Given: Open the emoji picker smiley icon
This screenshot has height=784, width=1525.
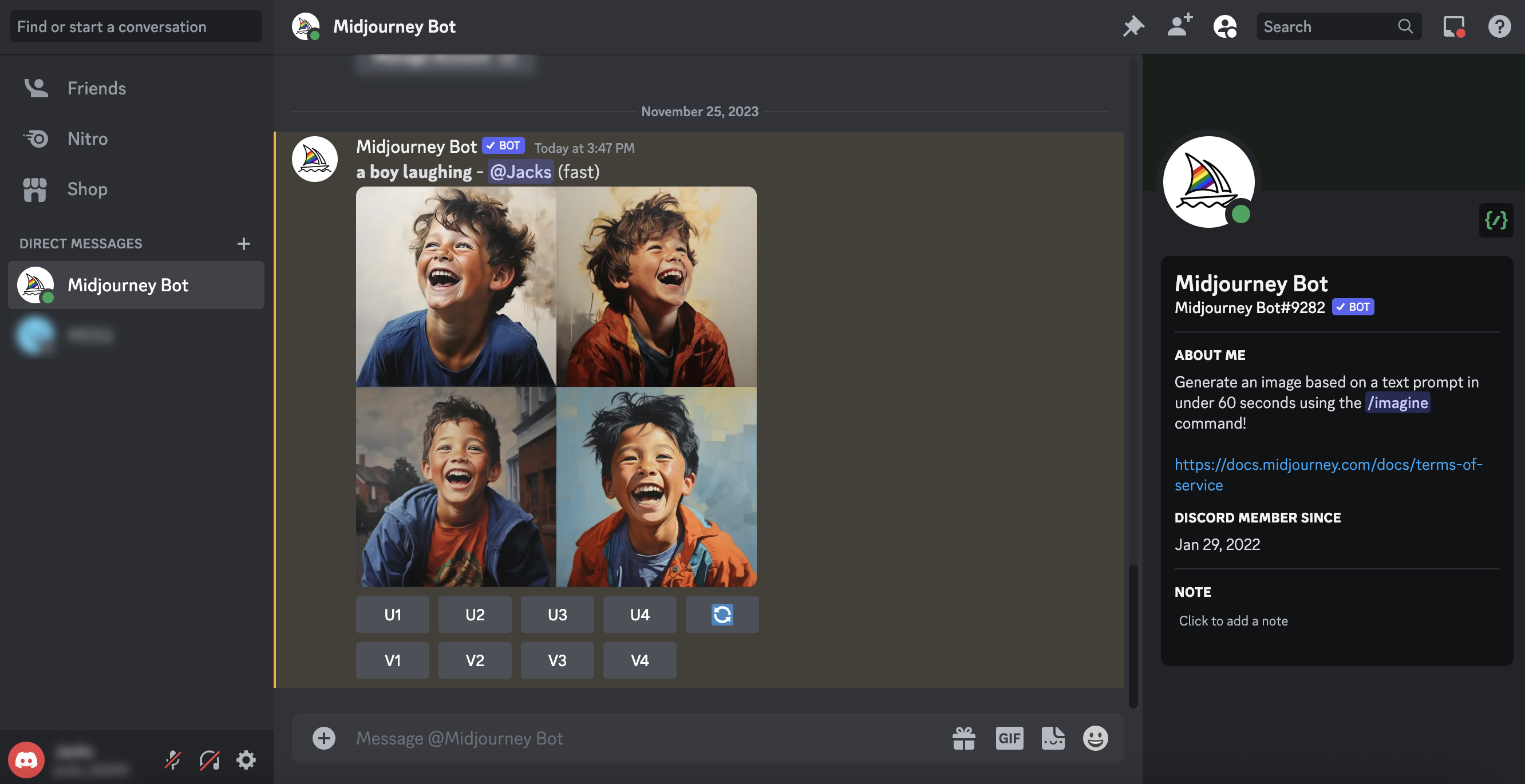Looking at the screenshot, I should 1095,738.
